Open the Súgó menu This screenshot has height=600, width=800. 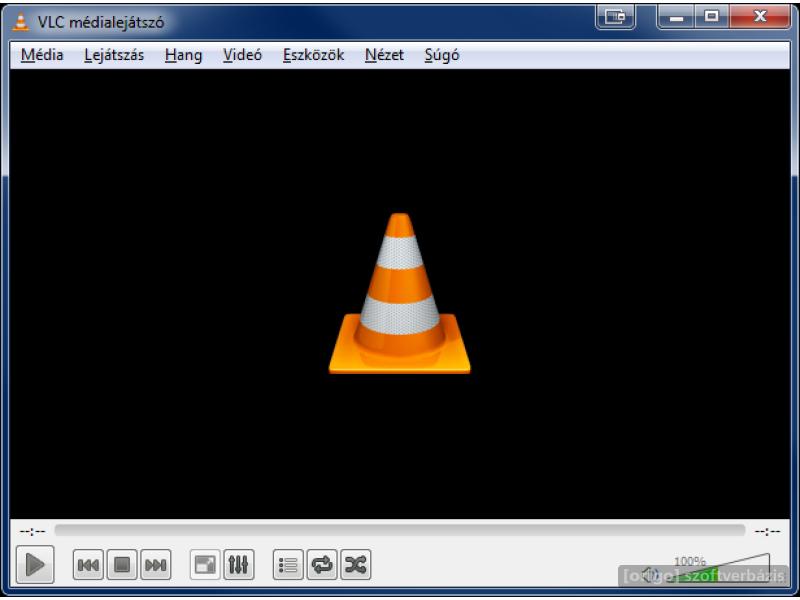coord(442,55)
